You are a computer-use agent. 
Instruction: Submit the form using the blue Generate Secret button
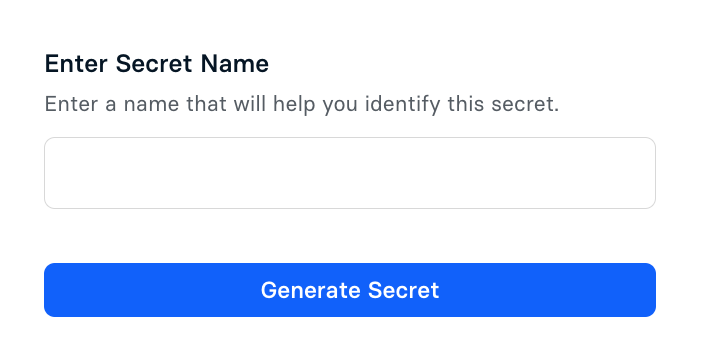click(x=350, y=290)
